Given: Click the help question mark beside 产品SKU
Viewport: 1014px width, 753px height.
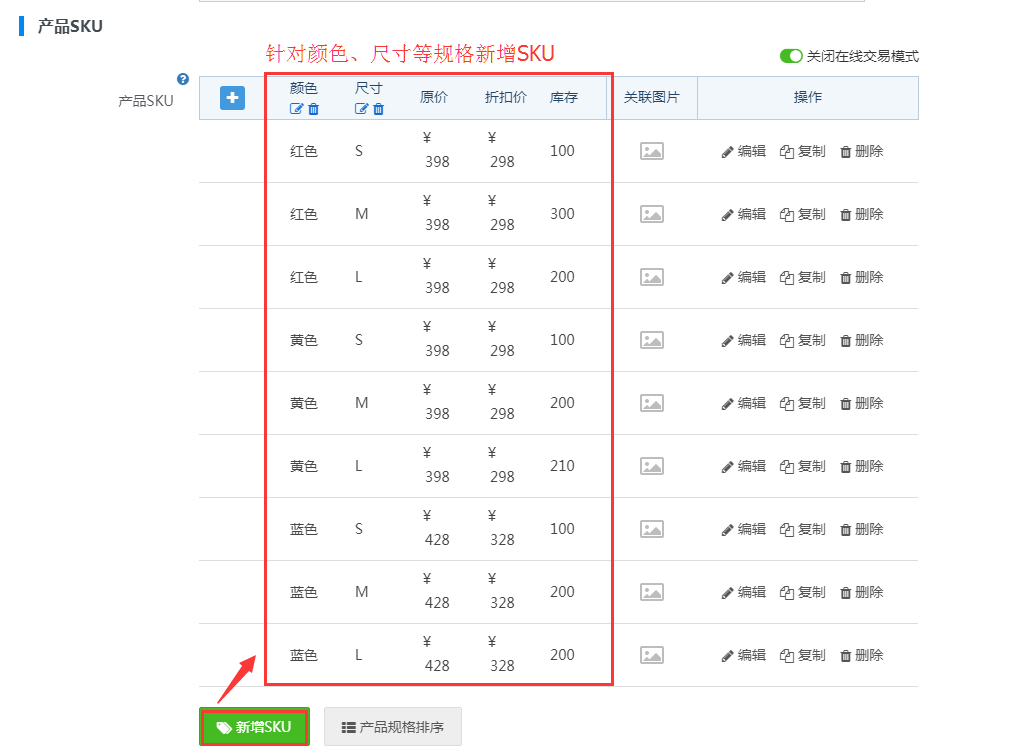Looking at the screenshot, I should (x=183, y=79).
